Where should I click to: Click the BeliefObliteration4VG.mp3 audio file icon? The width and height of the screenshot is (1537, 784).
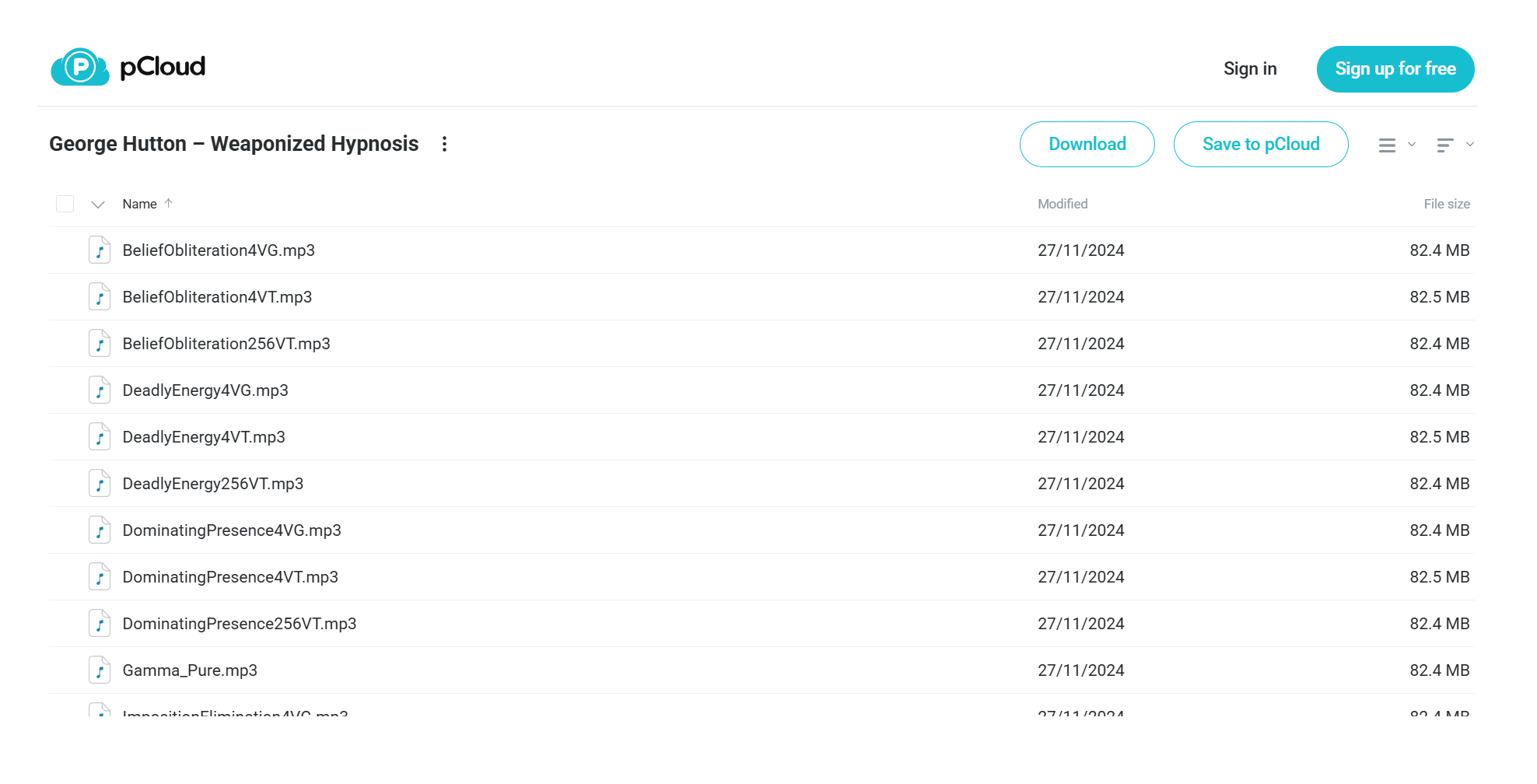point(100,250)
